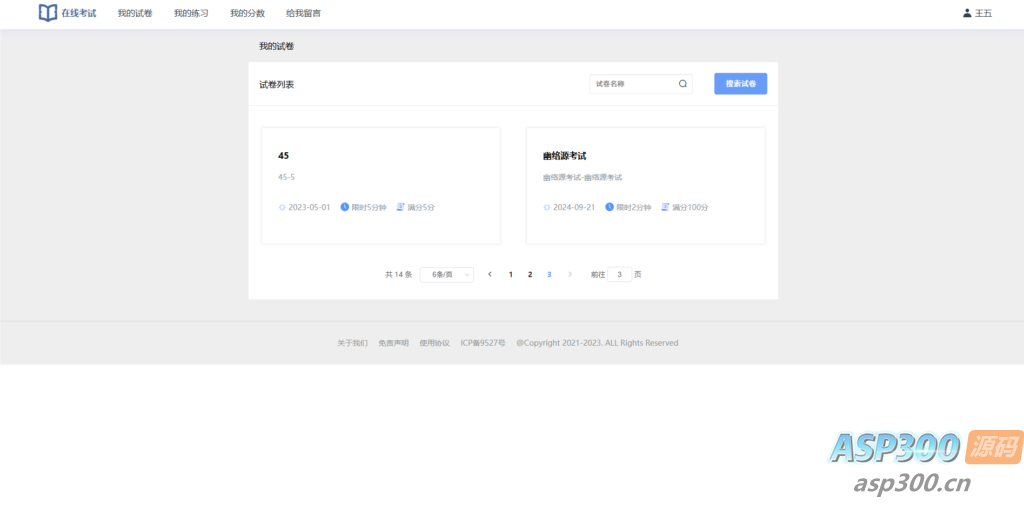This screenshot has height=505, width=1024.
Task: Click the next page right arrow
Action: (570, 274)
